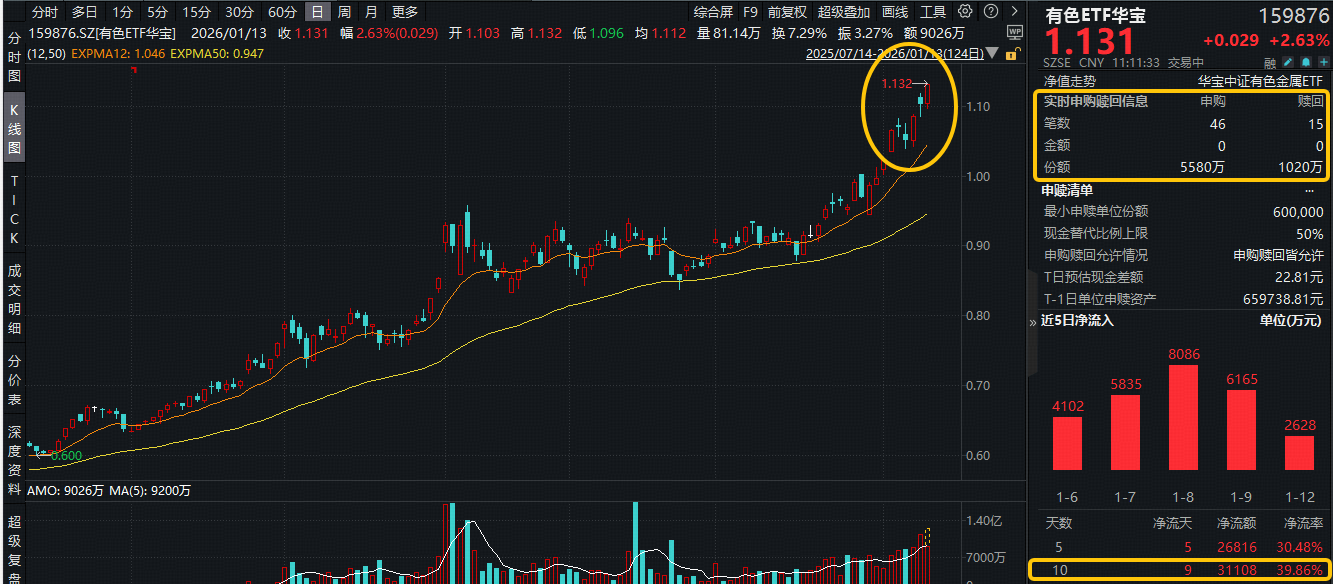Click the WP monitor icon near the volume bar
The width and height of the screenshot is (1333, 584).
1015,32
